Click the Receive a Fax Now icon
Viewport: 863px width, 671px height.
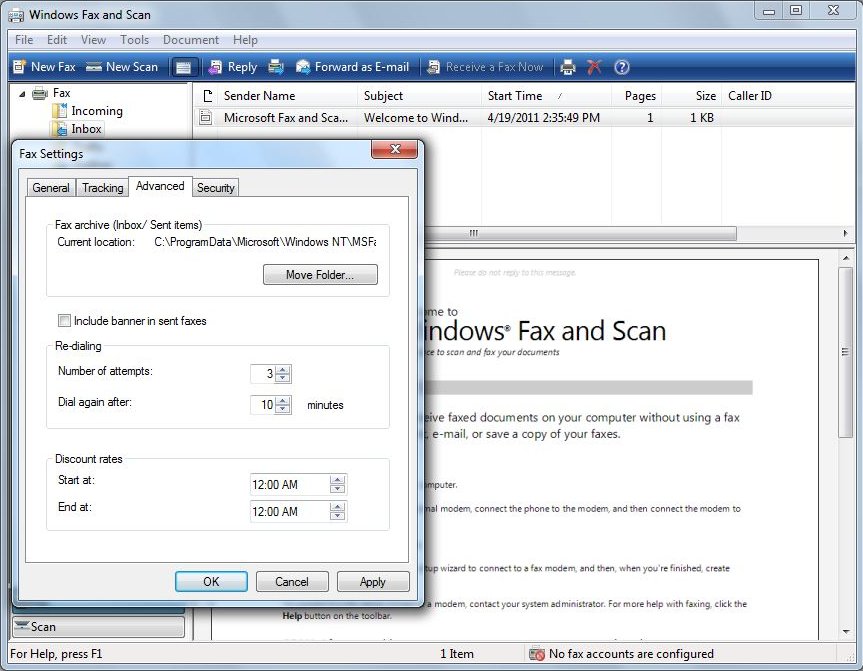click(434, 67)
